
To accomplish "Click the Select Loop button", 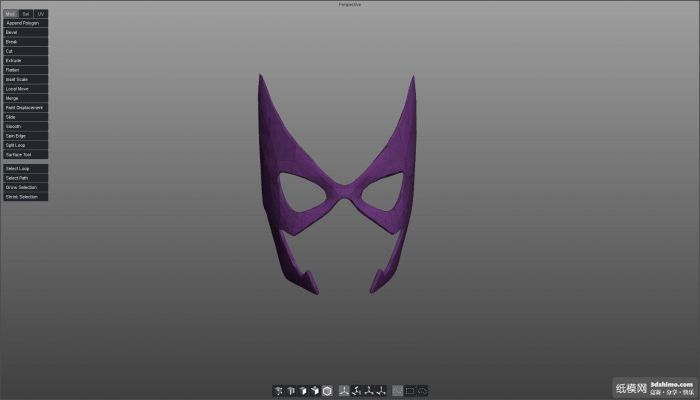I will [x=25, y=168].
